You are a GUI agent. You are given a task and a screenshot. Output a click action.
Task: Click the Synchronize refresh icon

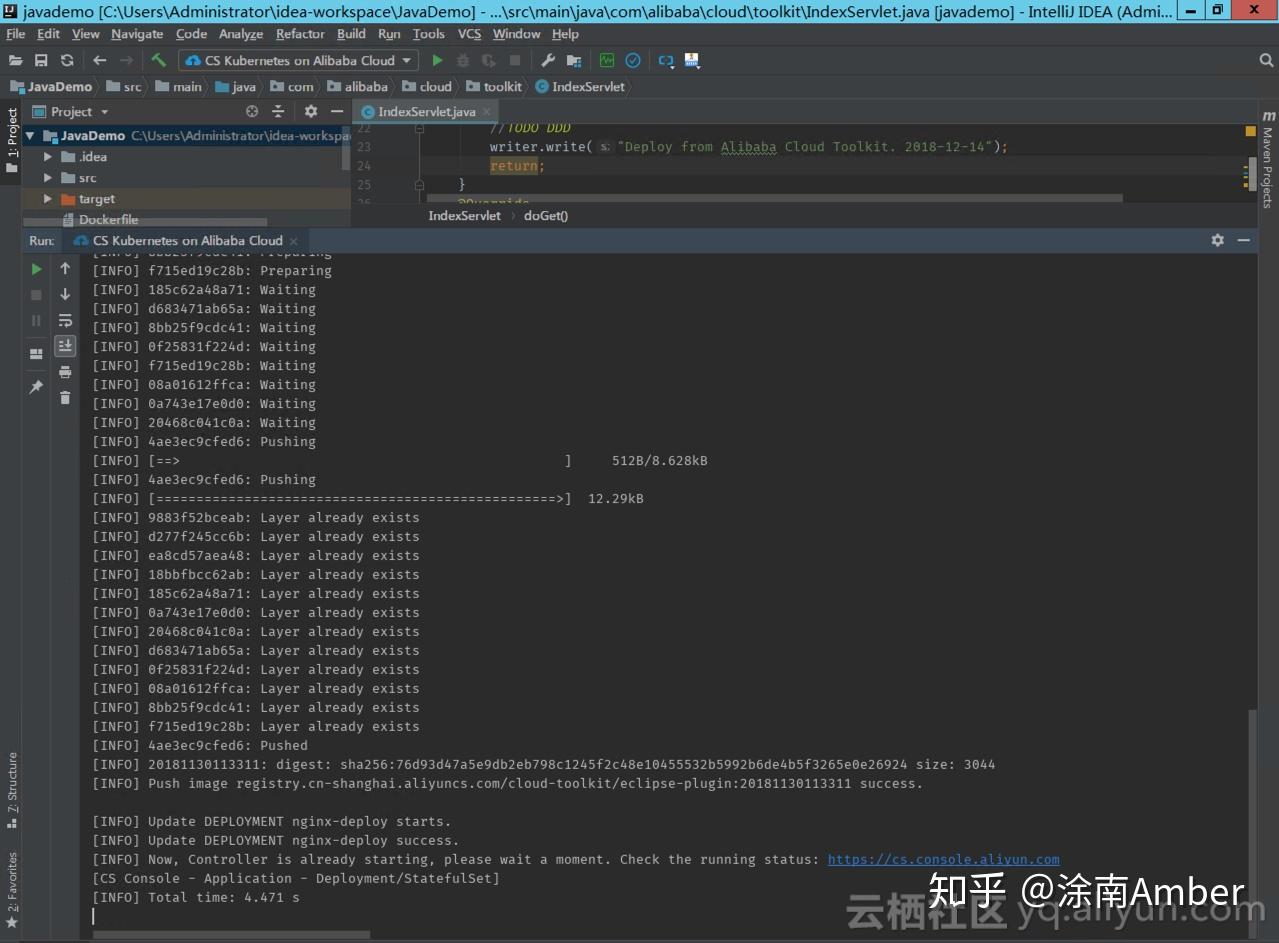coord(67,60)
